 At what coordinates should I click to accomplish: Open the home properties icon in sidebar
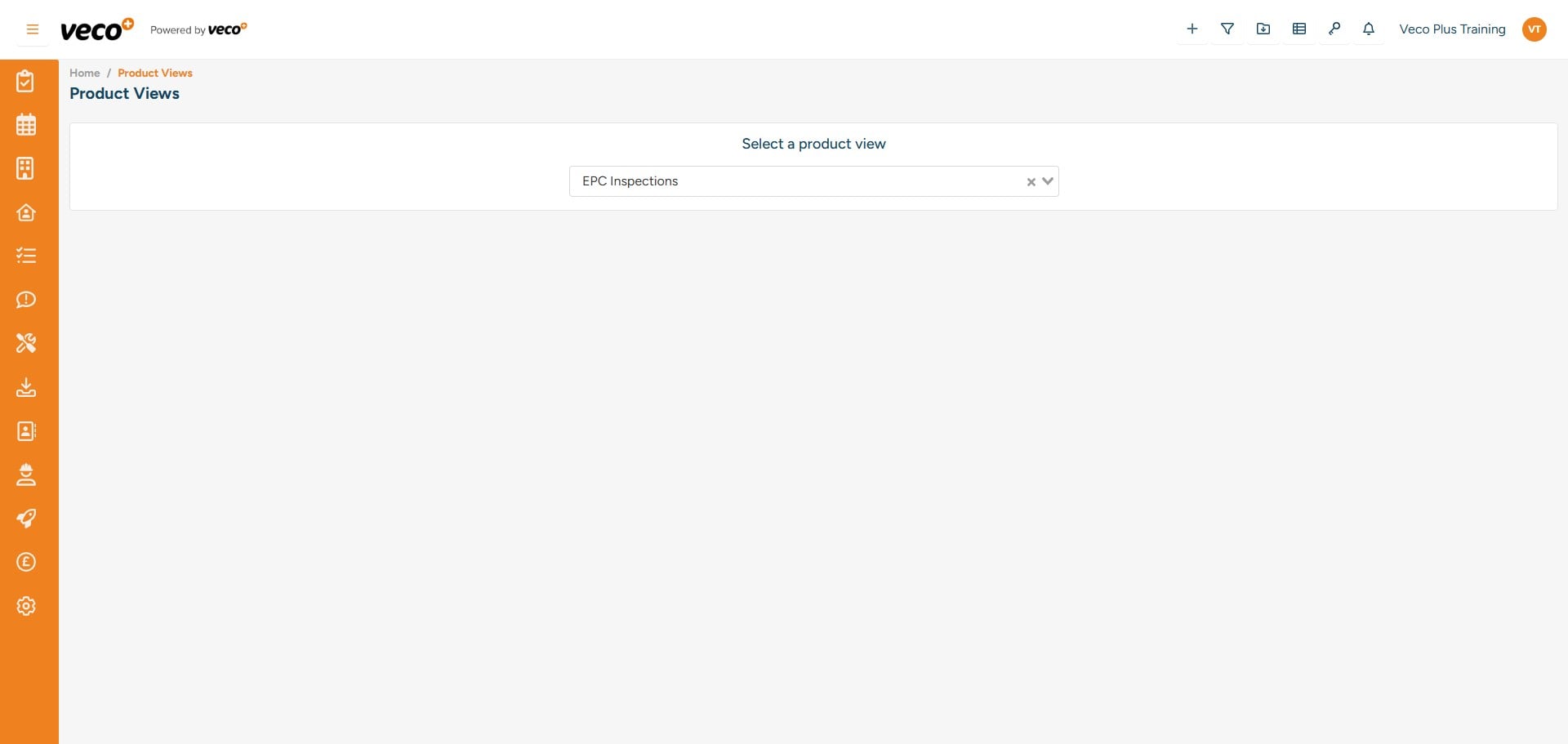click(25, 212)
